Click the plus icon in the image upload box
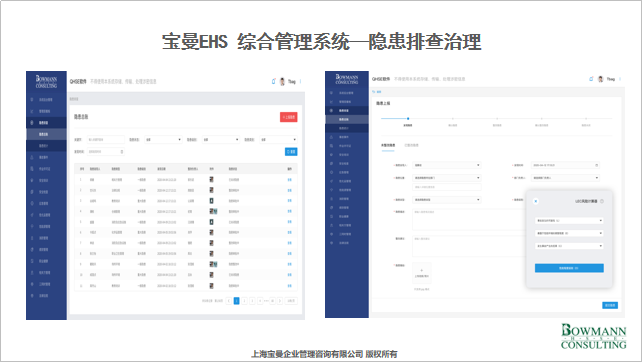643x362 pixels. [422, 271]
